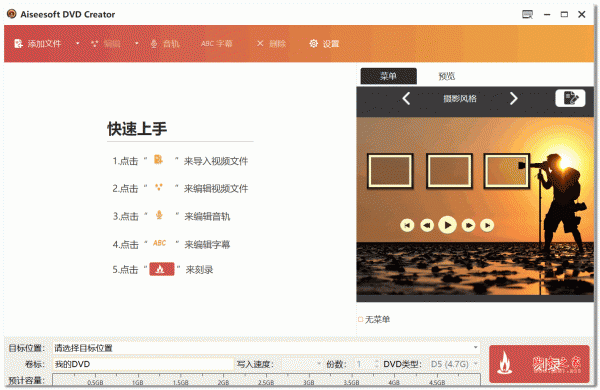Switch to the 预览 (Preview) tab
Viewport: 600px width, 390px height.
pyautogui.click(x=447, y=76)
